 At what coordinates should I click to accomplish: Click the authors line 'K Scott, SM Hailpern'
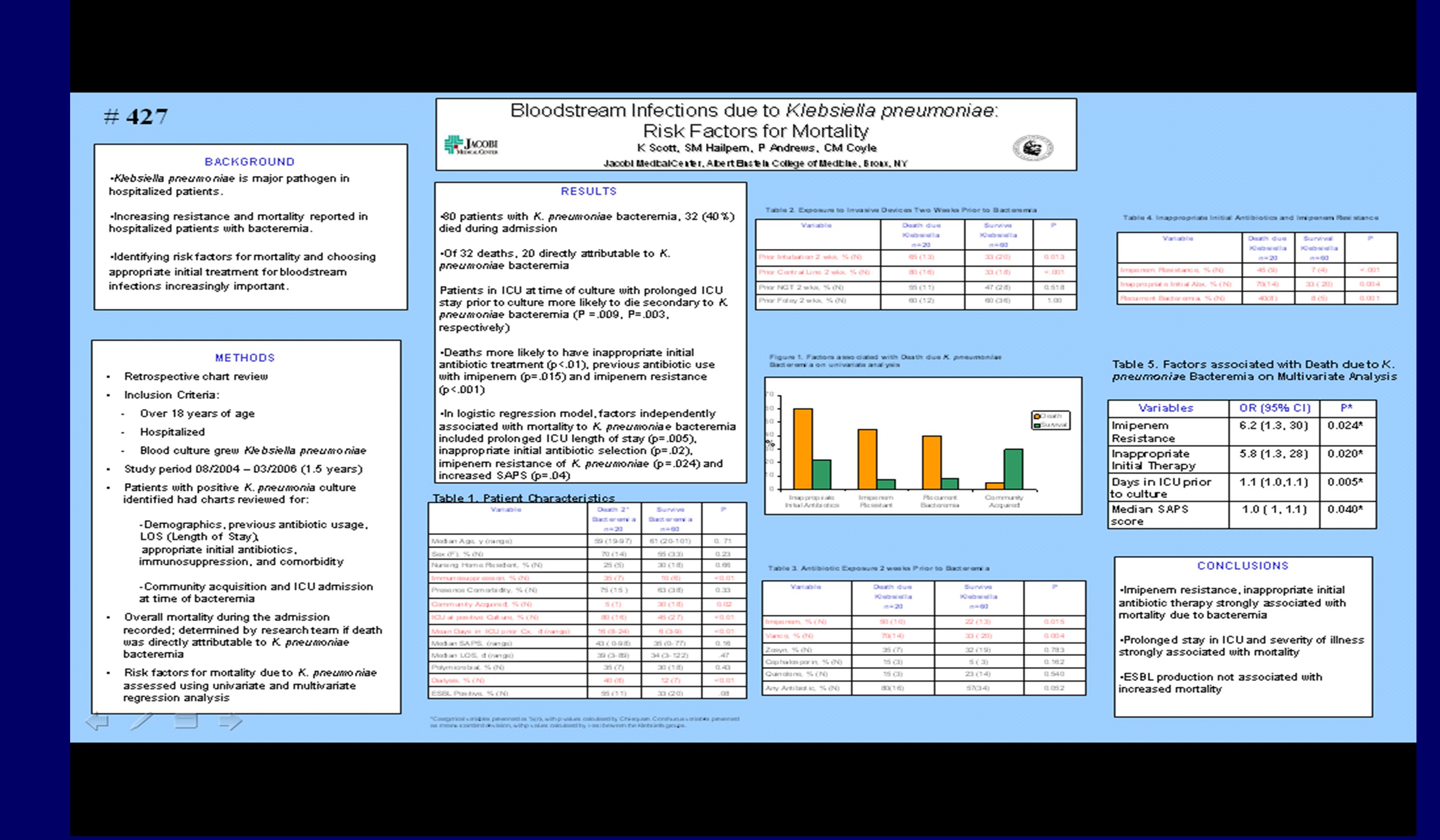[757, 148]
